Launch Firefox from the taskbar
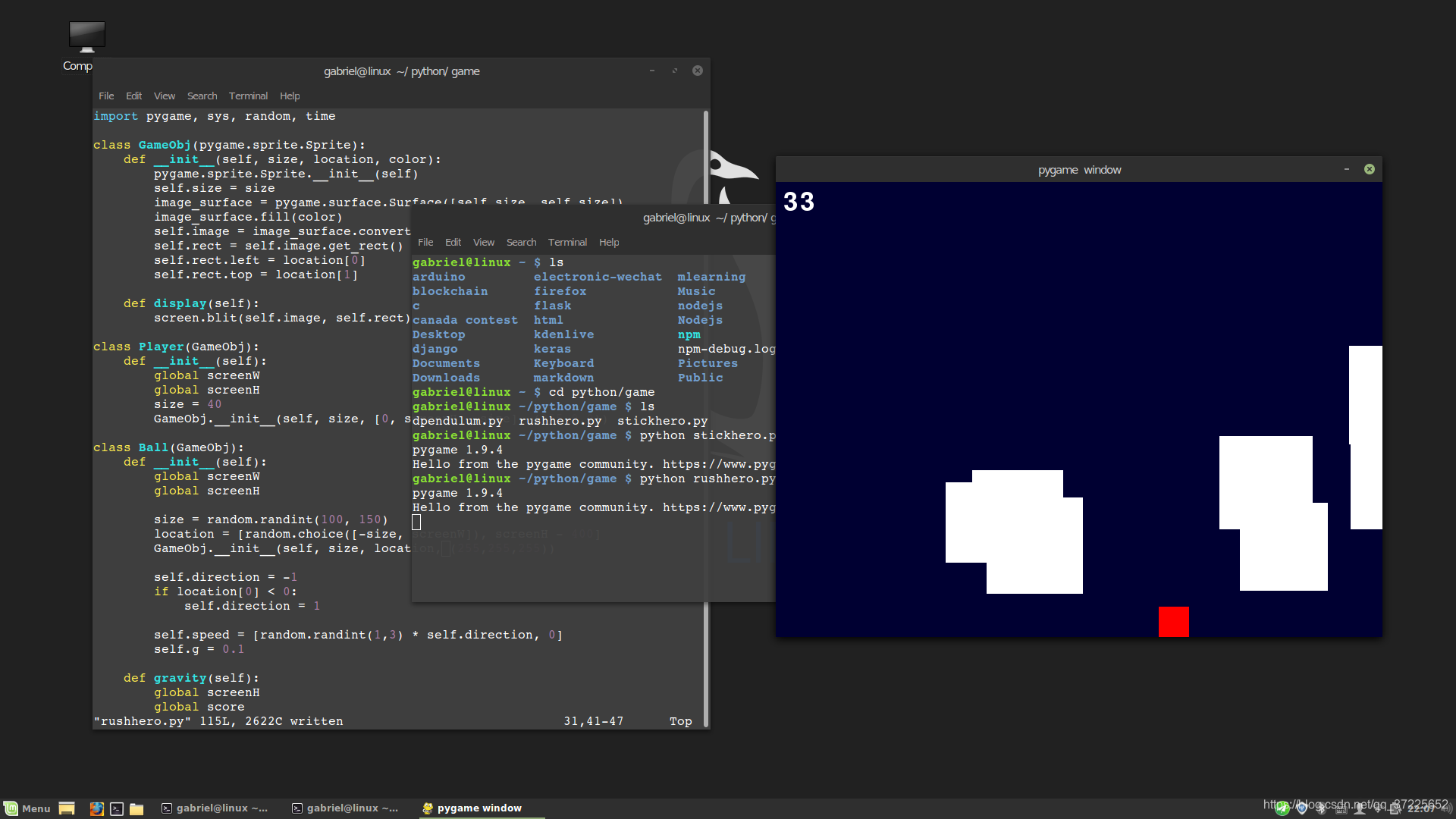1456x819 pixels. [96, 808]
